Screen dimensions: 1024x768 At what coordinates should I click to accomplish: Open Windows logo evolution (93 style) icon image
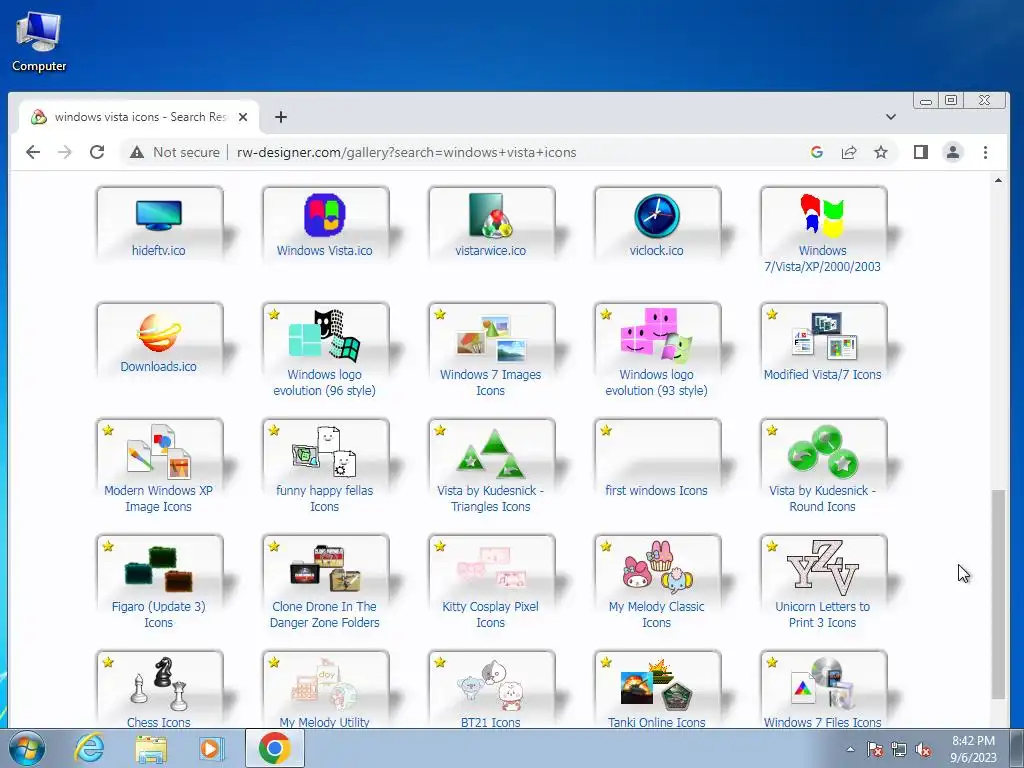pyautogui.click(x=656, y=335)
